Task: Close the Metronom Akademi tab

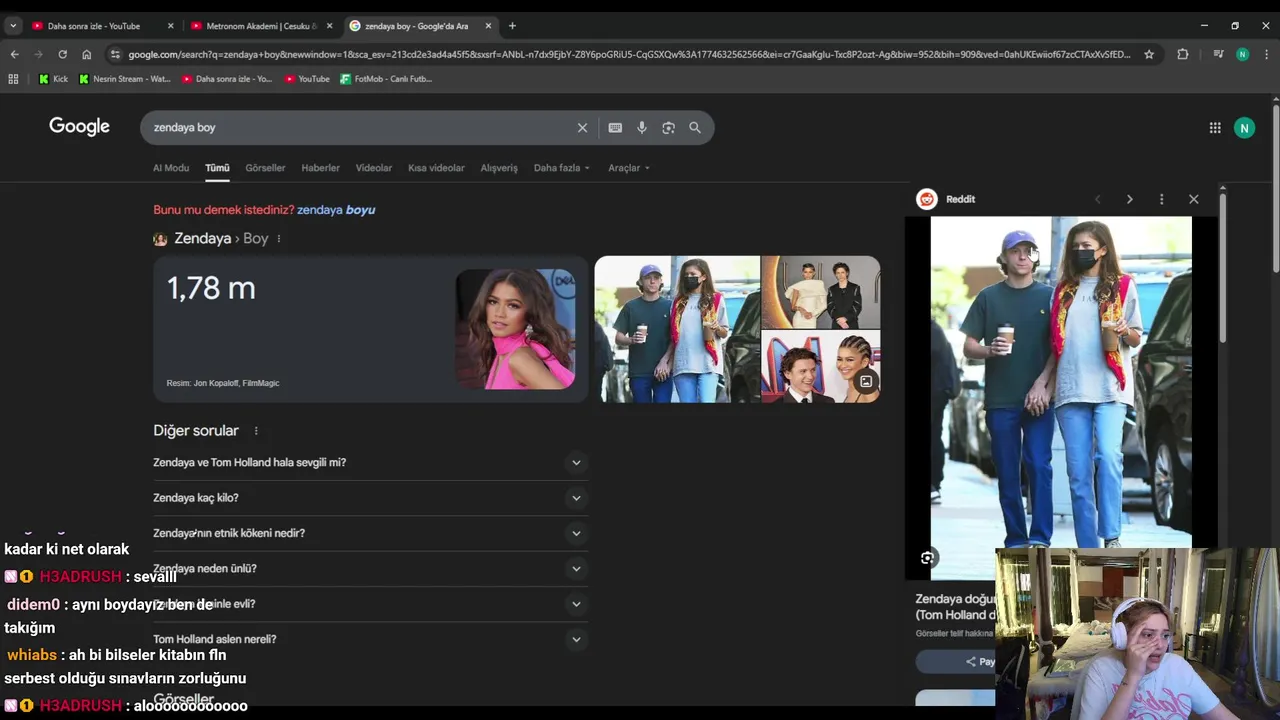Action: [329, 26]
